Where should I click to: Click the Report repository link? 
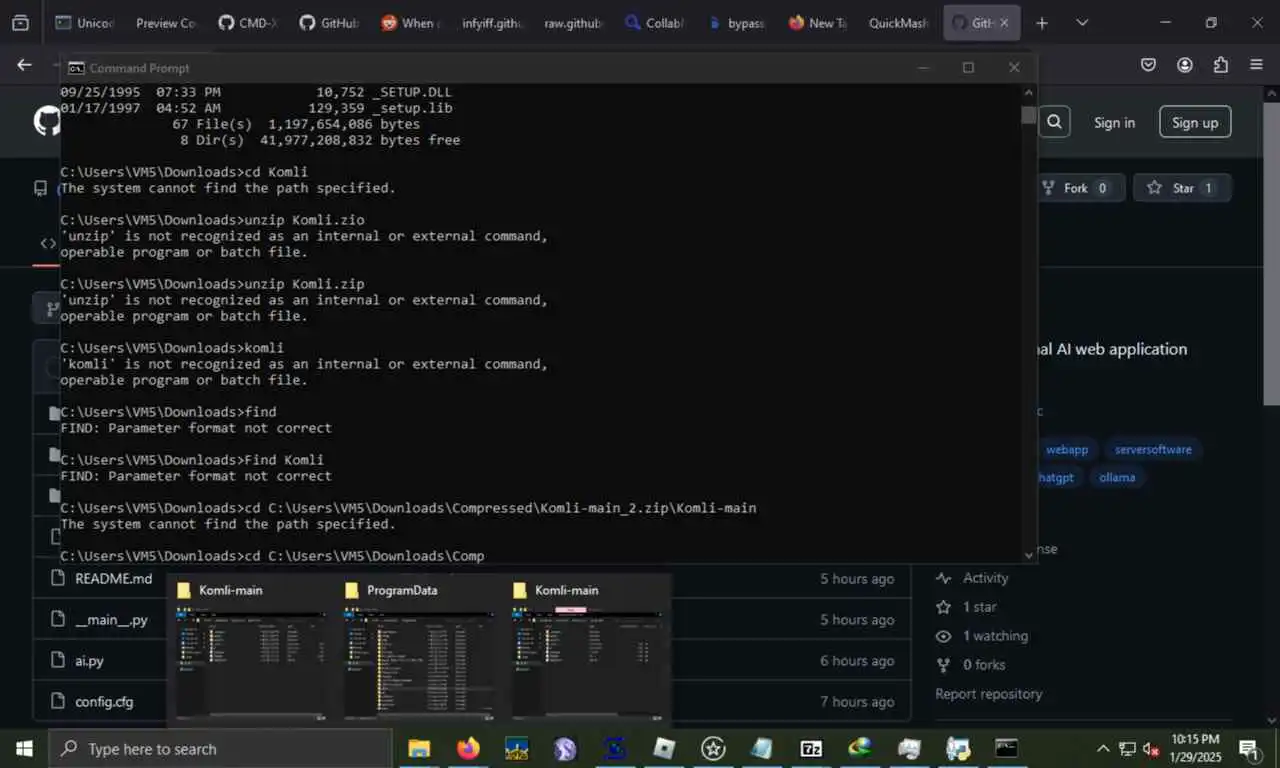(x=988, y=694)
